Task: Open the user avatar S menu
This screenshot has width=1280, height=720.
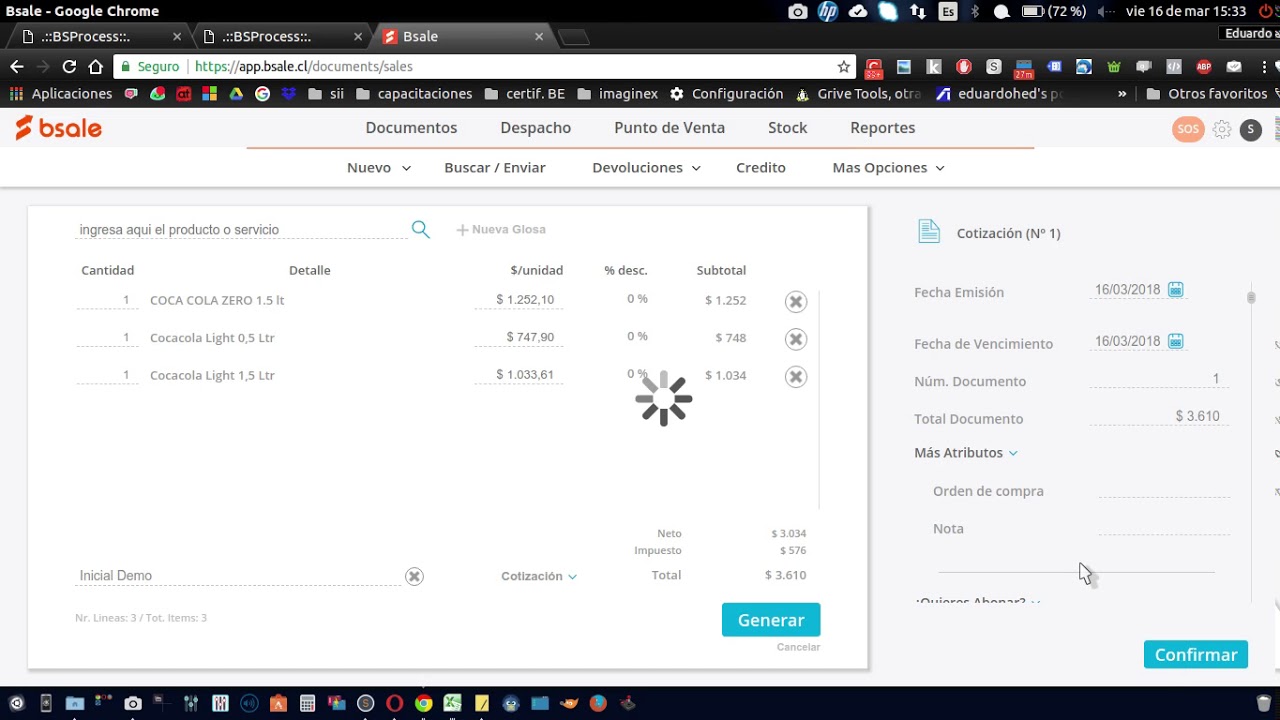Action: click(1250, 129)
